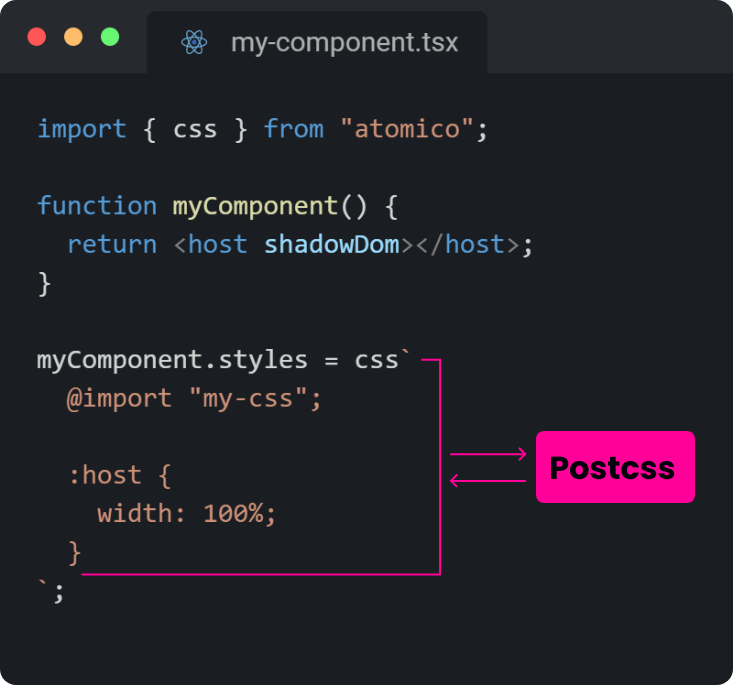Click the width: 100% declaration
This screenshot has height=685, width=733.
[186, 514]
